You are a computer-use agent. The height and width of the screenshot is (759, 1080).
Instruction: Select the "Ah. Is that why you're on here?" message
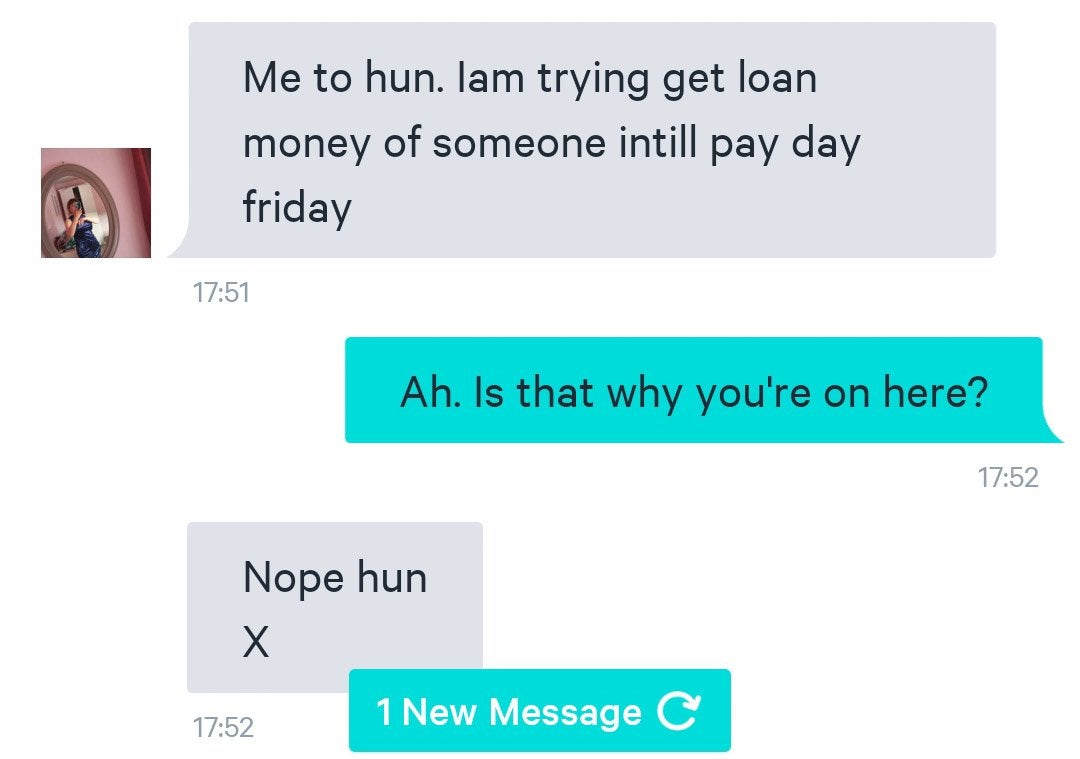pos(694,390)
